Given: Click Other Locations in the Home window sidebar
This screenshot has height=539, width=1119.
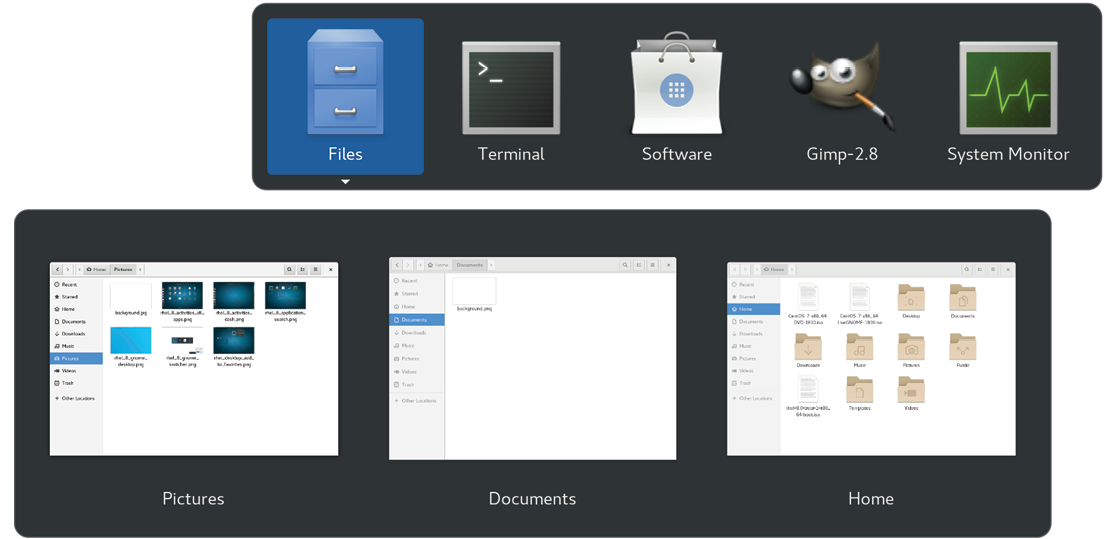Looking at the screenshot, I should [755, 398].
